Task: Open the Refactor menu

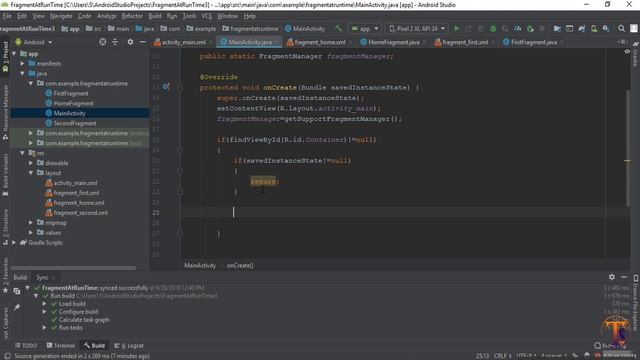Action: [132, 16]
